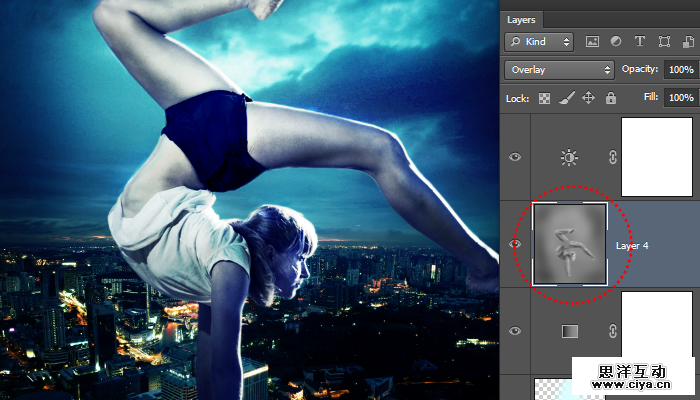Screen dimensions: 700x400
Task: Click the gradient fill layer icon
Action: coord(569,331)
